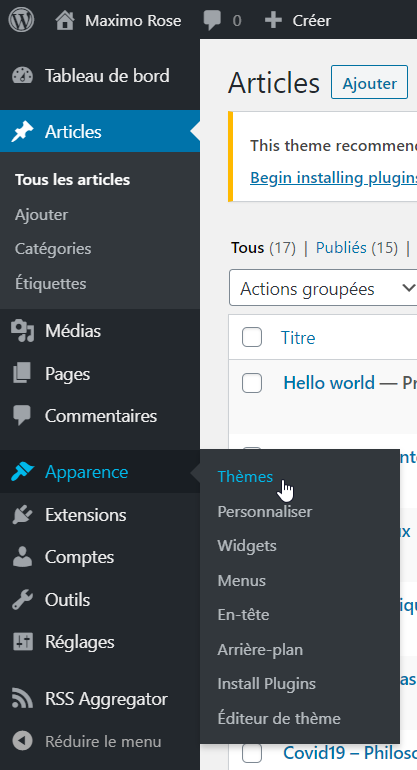Click Créer in the admin bar
417x770 pixels.
click(x=312, y=21)
